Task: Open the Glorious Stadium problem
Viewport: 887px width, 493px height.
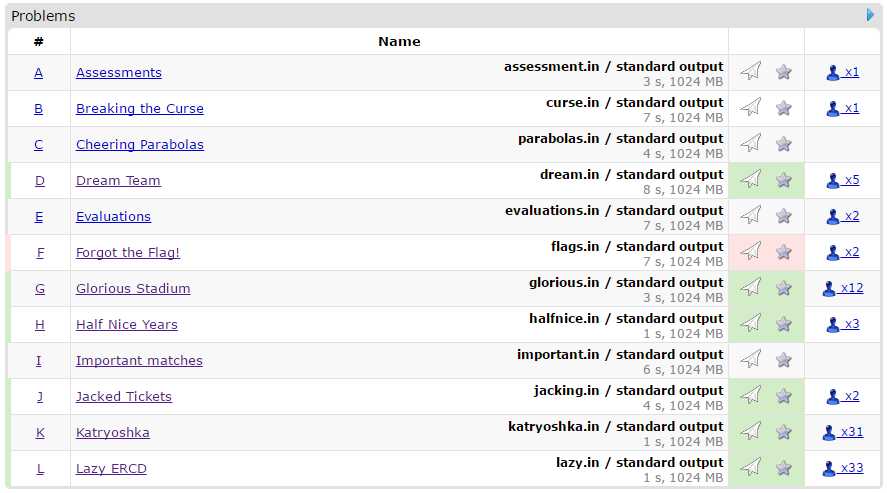Action: coord(133,288)
